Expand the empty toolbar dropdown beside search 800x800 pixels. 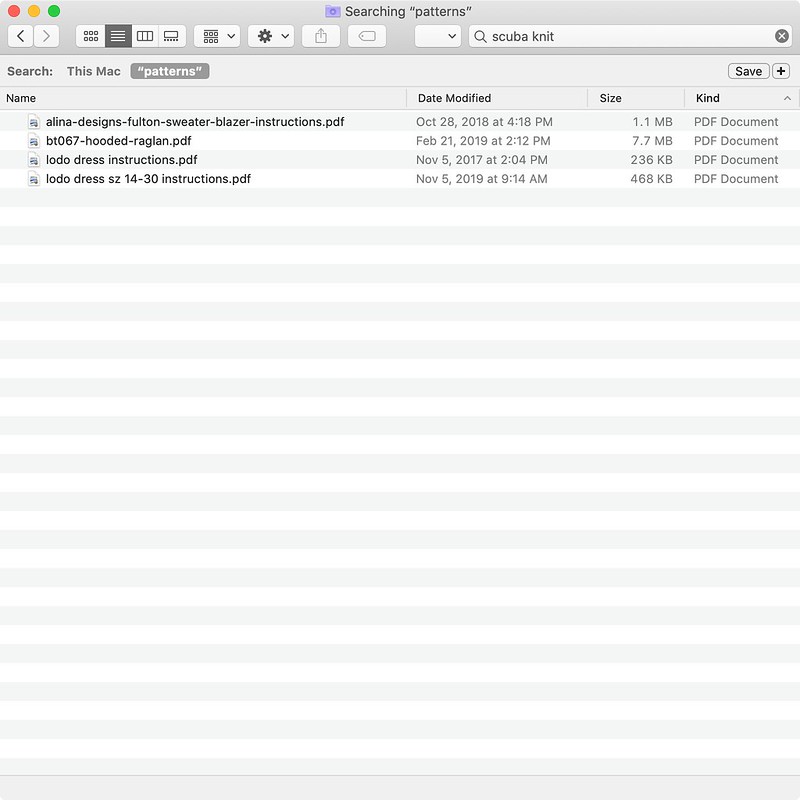438,36
